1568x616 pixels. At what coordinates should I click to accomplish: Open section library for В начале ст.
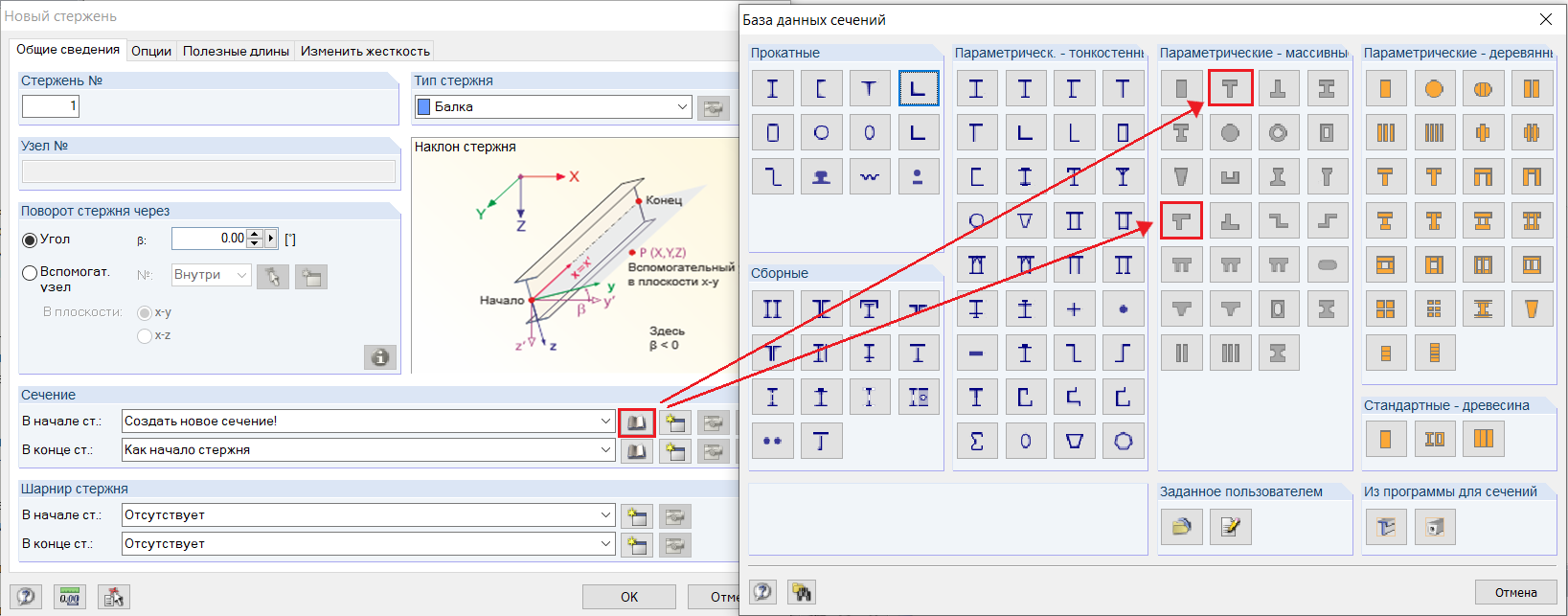[637, 422]
